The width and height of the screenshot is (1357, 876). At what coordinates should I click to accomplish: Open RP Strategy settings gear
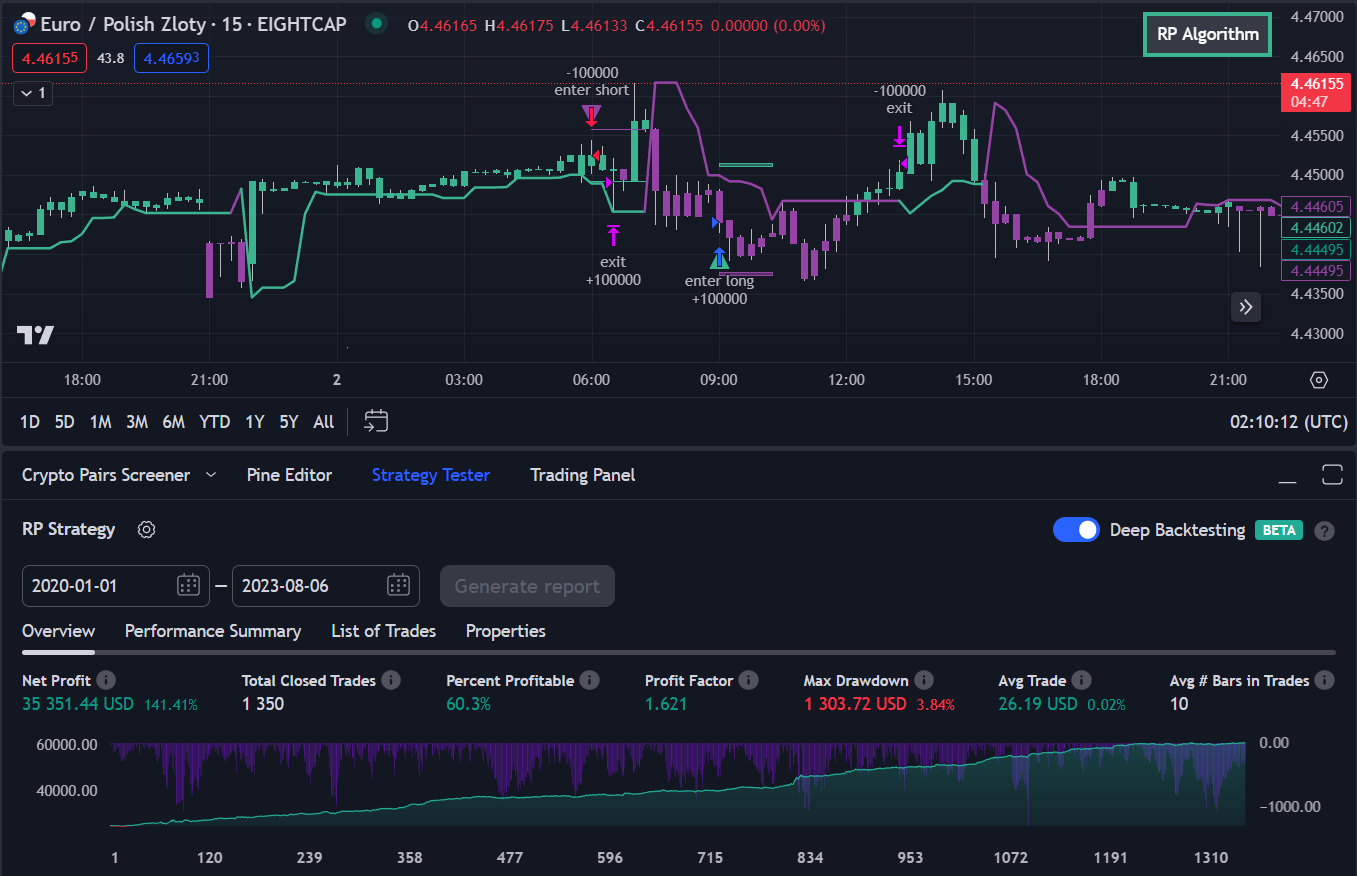(x=146, y=530)
